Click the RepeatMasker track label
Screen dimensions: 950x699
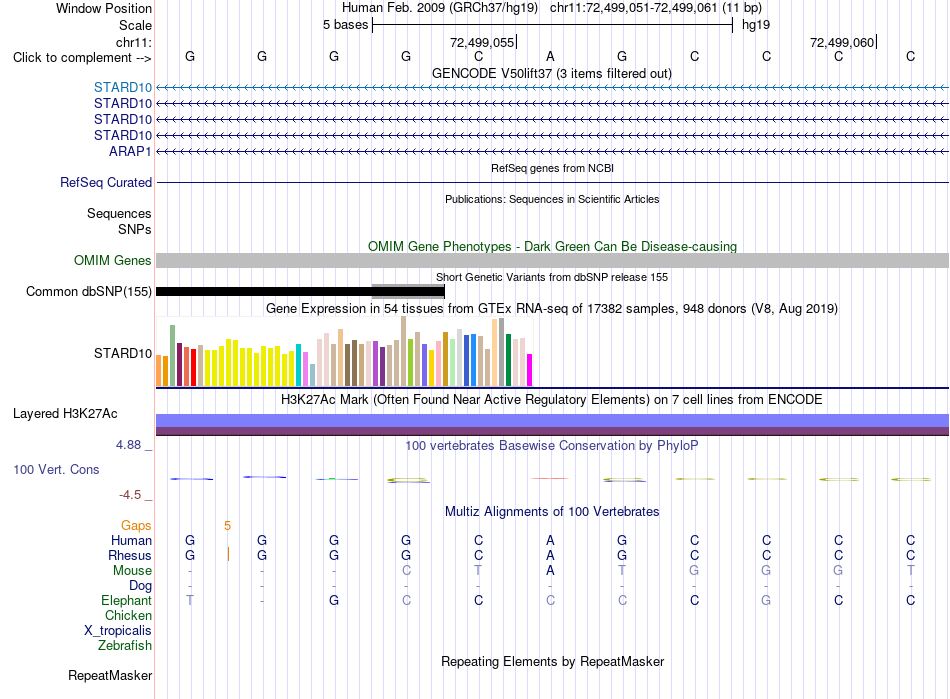pyautogui.click(x=110, y=675)
